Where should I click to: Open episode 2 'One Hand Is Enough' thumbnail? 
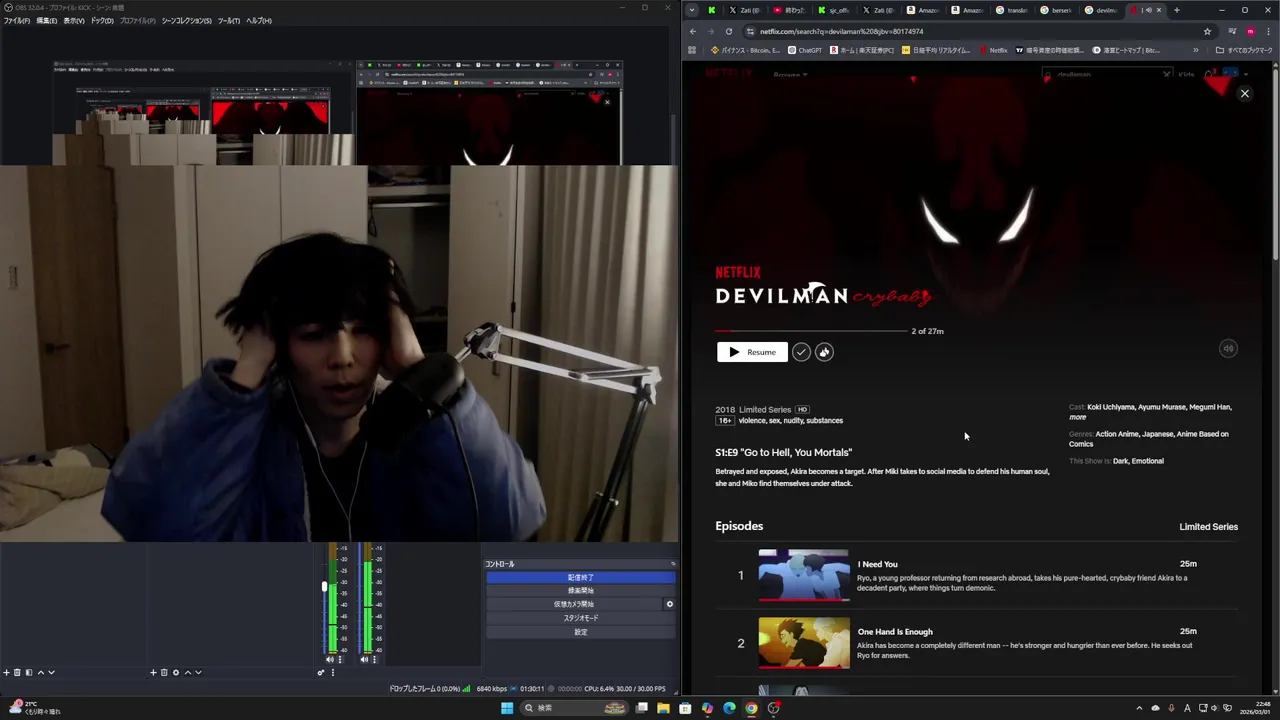804,643
